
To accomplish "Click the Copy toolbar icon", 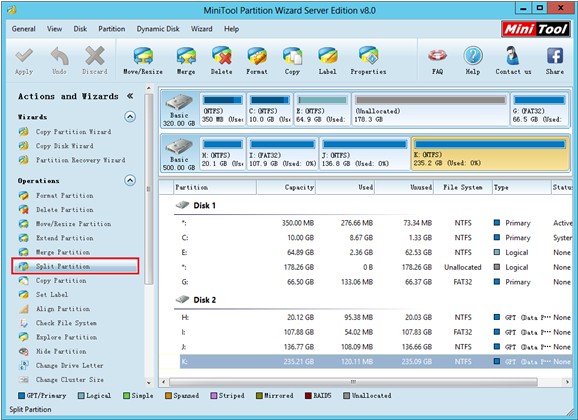I will point(292,61).
